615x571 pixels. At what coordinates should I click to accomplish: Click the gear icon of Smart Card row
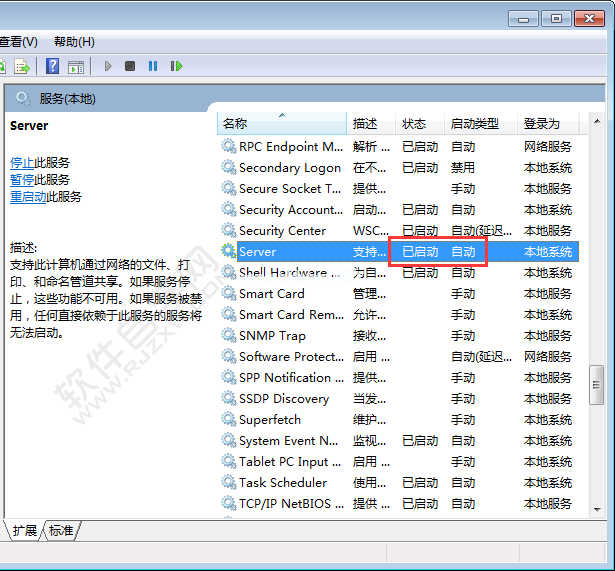(228, 293)
